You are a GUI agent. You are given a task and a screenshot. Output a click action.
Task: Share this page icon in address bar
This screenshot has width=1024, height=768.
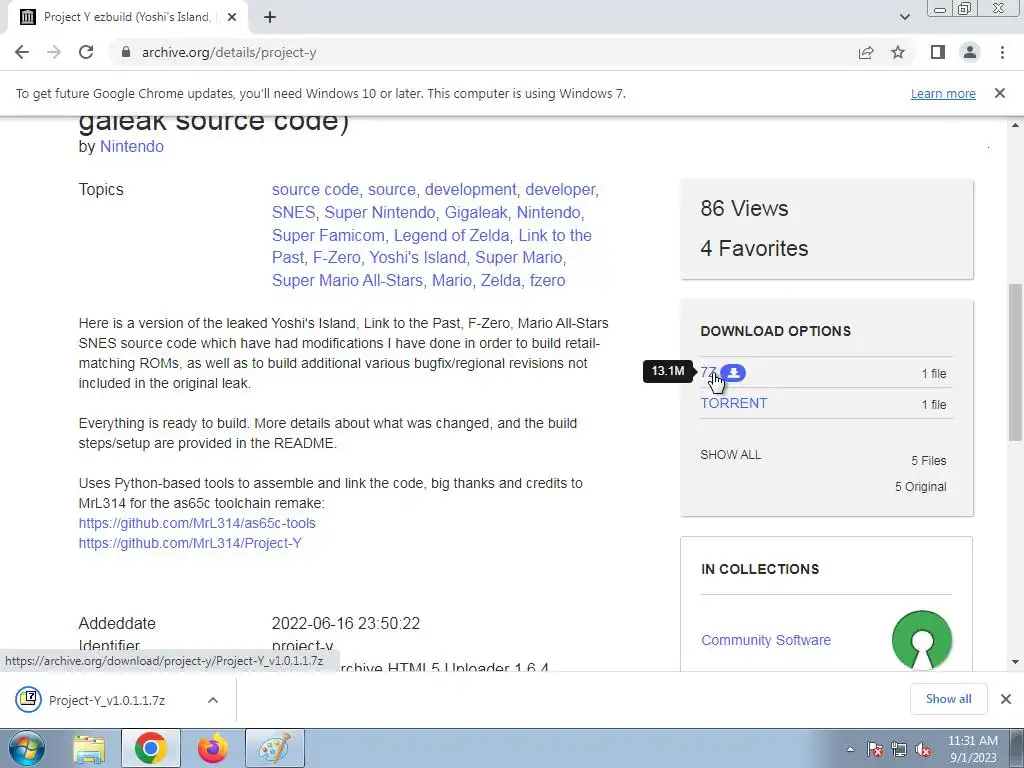[866, 52]
